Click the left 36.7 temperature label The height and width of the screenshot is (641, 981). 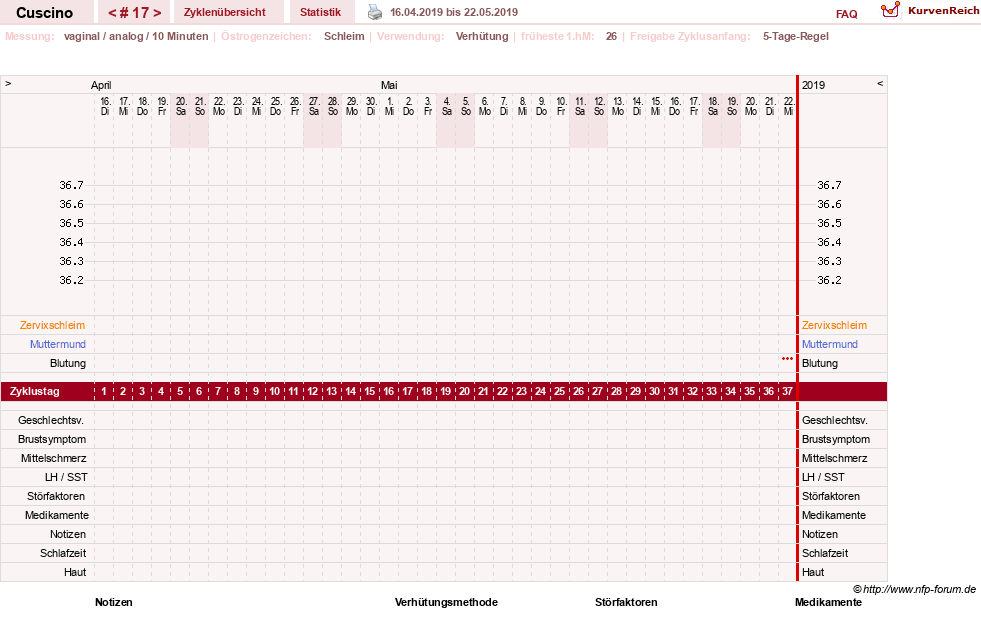click(71, 185)
